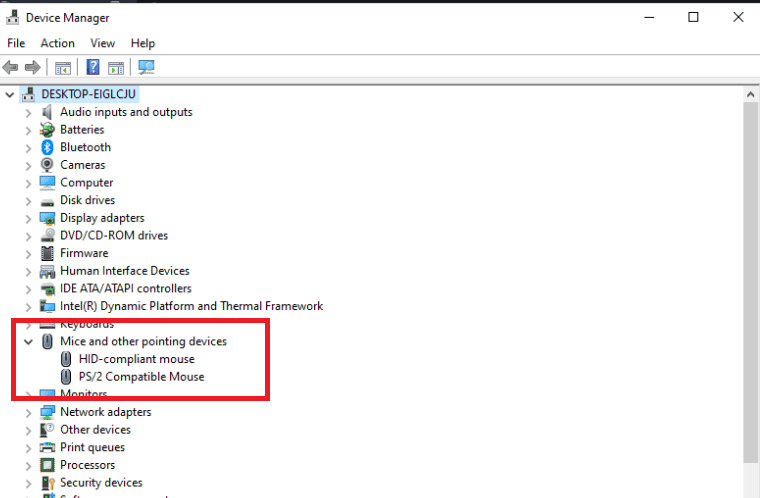760x498 pixels.
Task: Click Scan for hardware changes monitor icon
Action: pyautogui.click(x=146, y=67)
